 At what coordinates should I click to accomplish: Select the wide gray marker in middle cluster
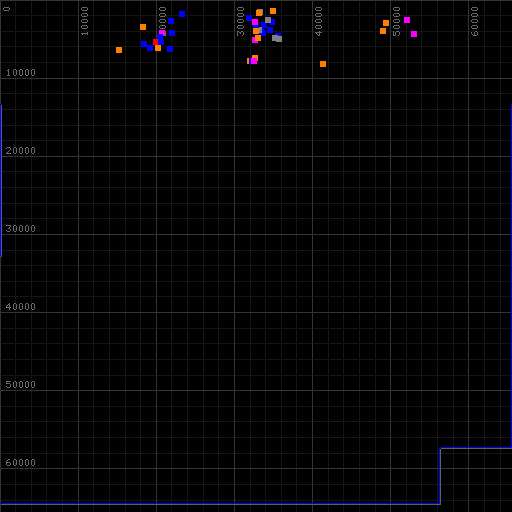(x=277, y=38)
